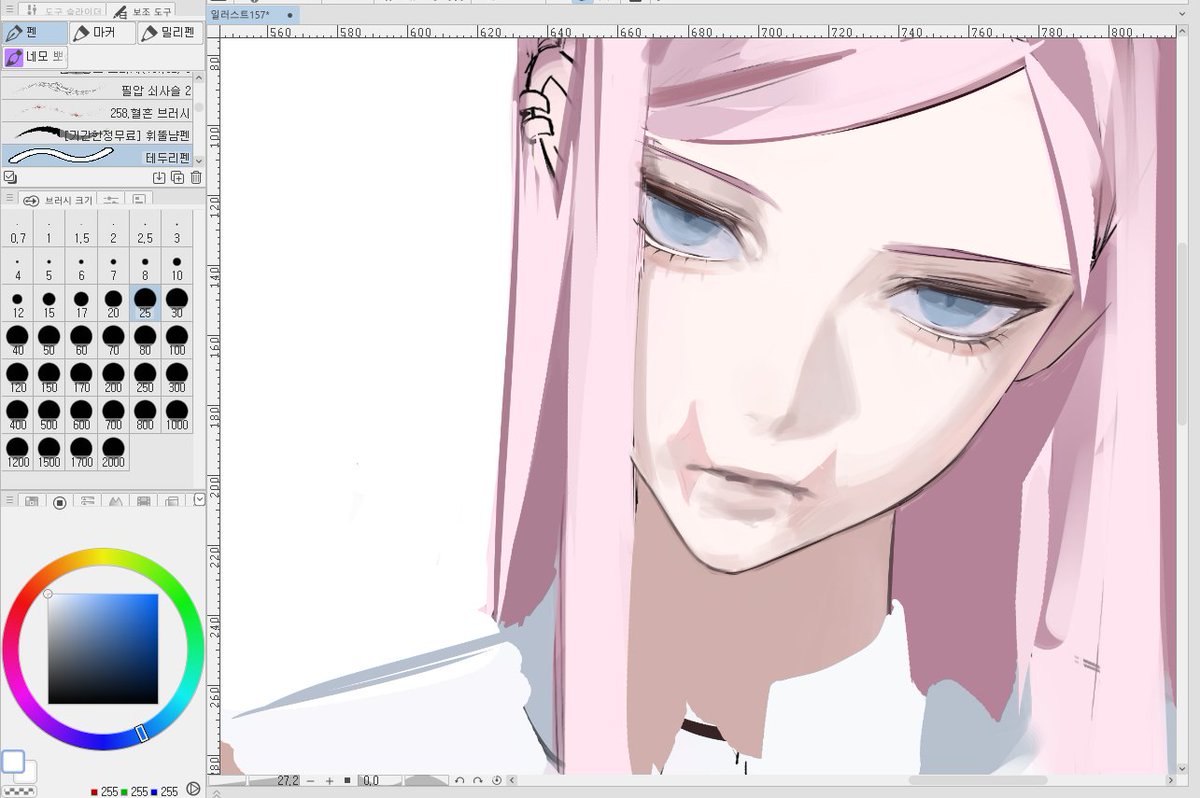The height and width of the screenshot is (798, 1200).
Task: Open the sub tool detail tab icon in the brush size panel
Action: pos(138,200)
